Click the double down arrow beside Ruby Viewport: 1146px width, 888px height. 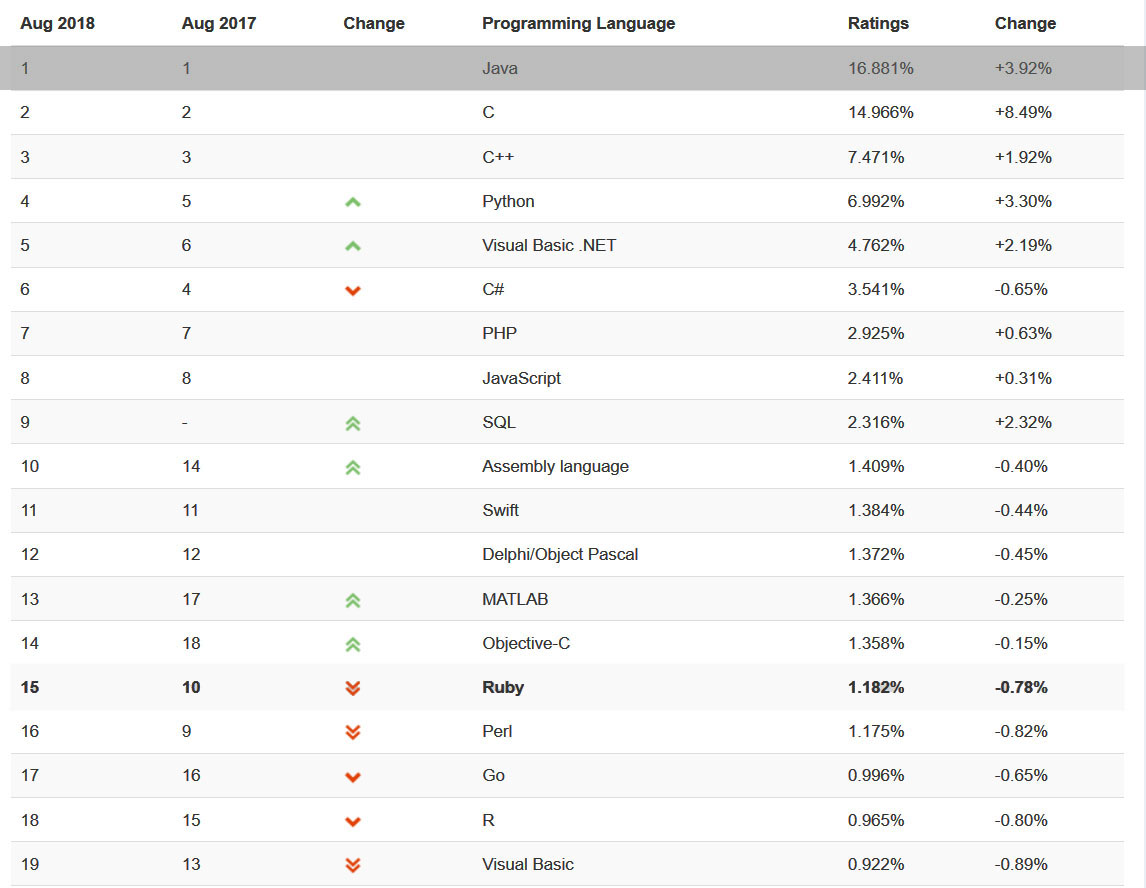point(352,688)
